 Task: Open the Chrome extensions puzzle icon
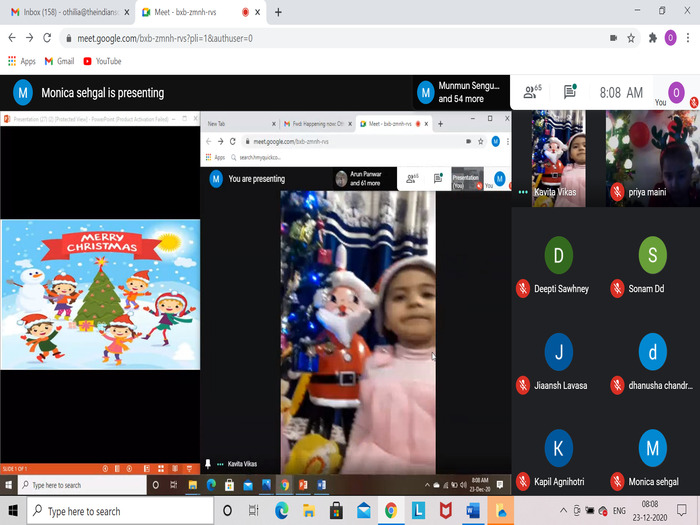click(653, 38)
